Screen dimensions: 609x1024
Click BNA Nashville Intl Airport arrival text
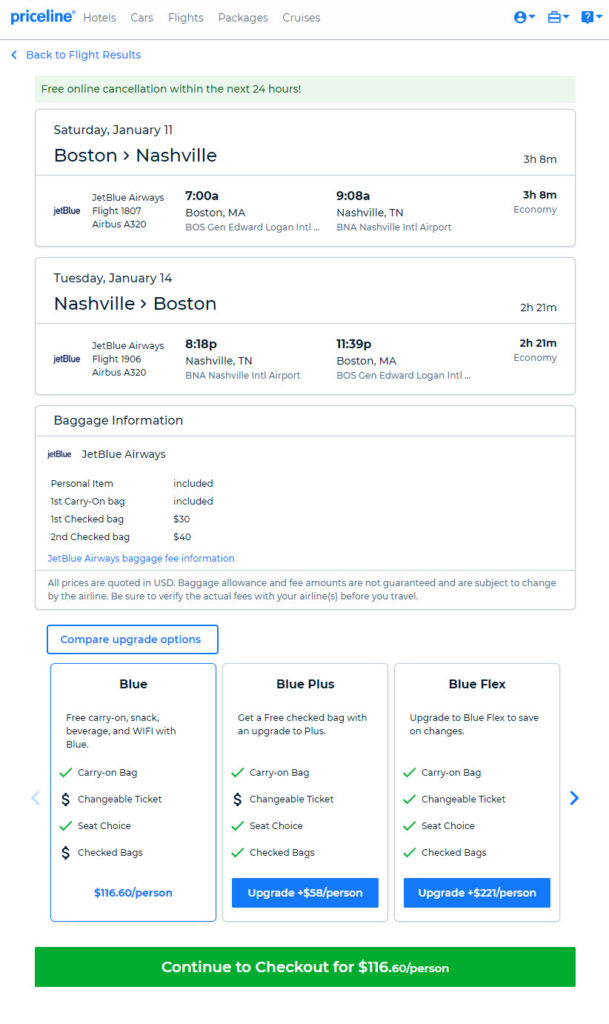pyautogui.click(x=394, y=227)
